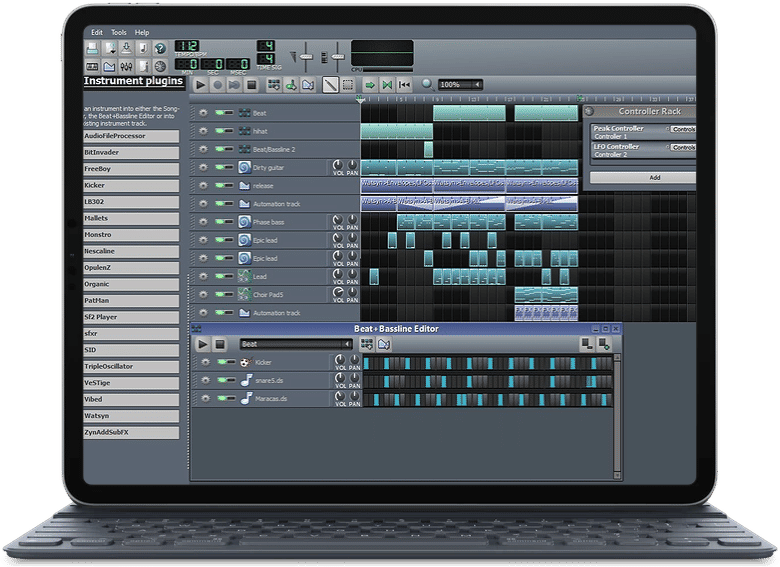Select the Draw mode pencil tool

pyautogui.click(x=330, y=85)
